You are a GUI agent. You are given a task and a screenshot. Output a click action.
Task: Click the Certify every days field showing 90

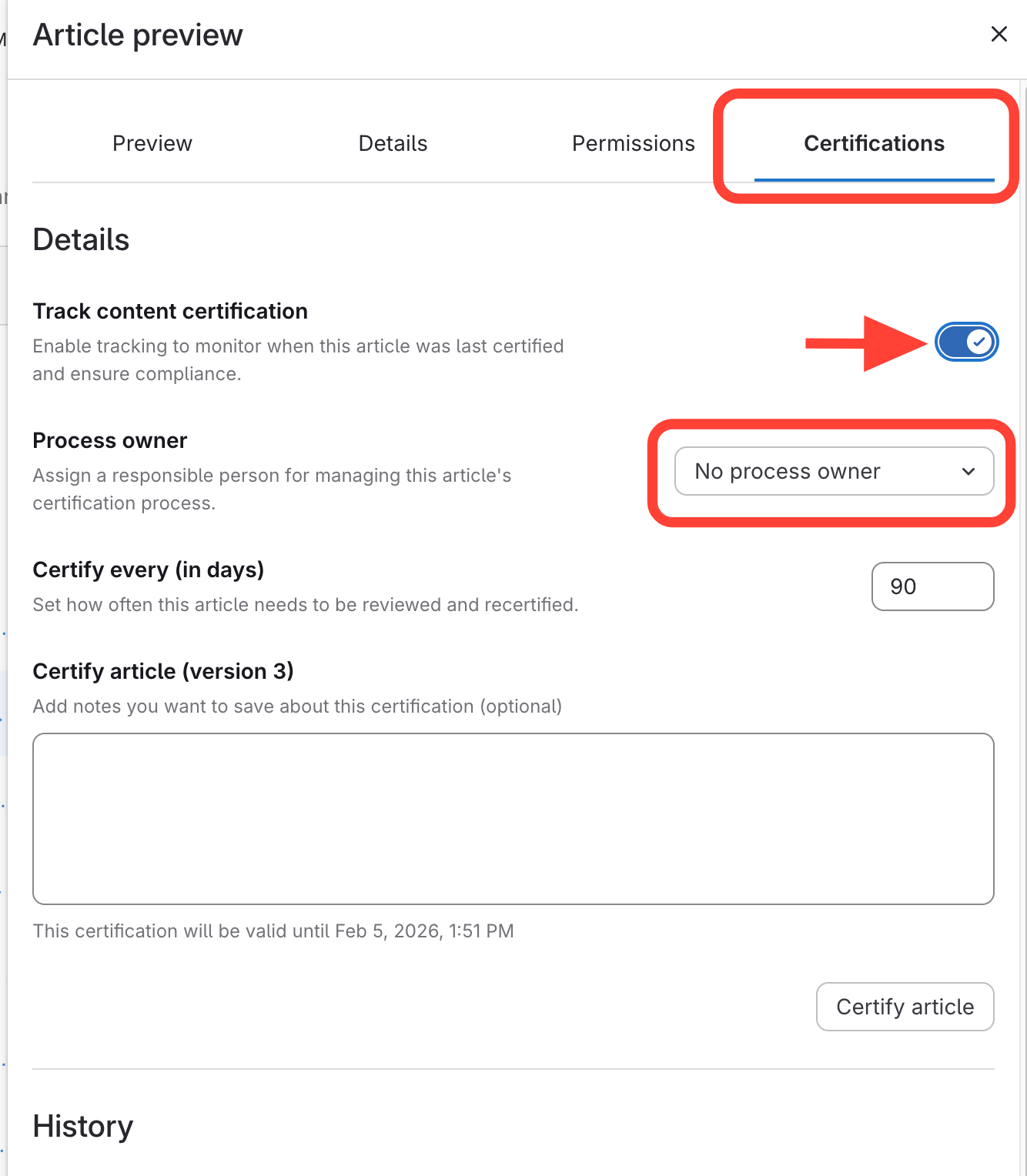click(932, 586)
